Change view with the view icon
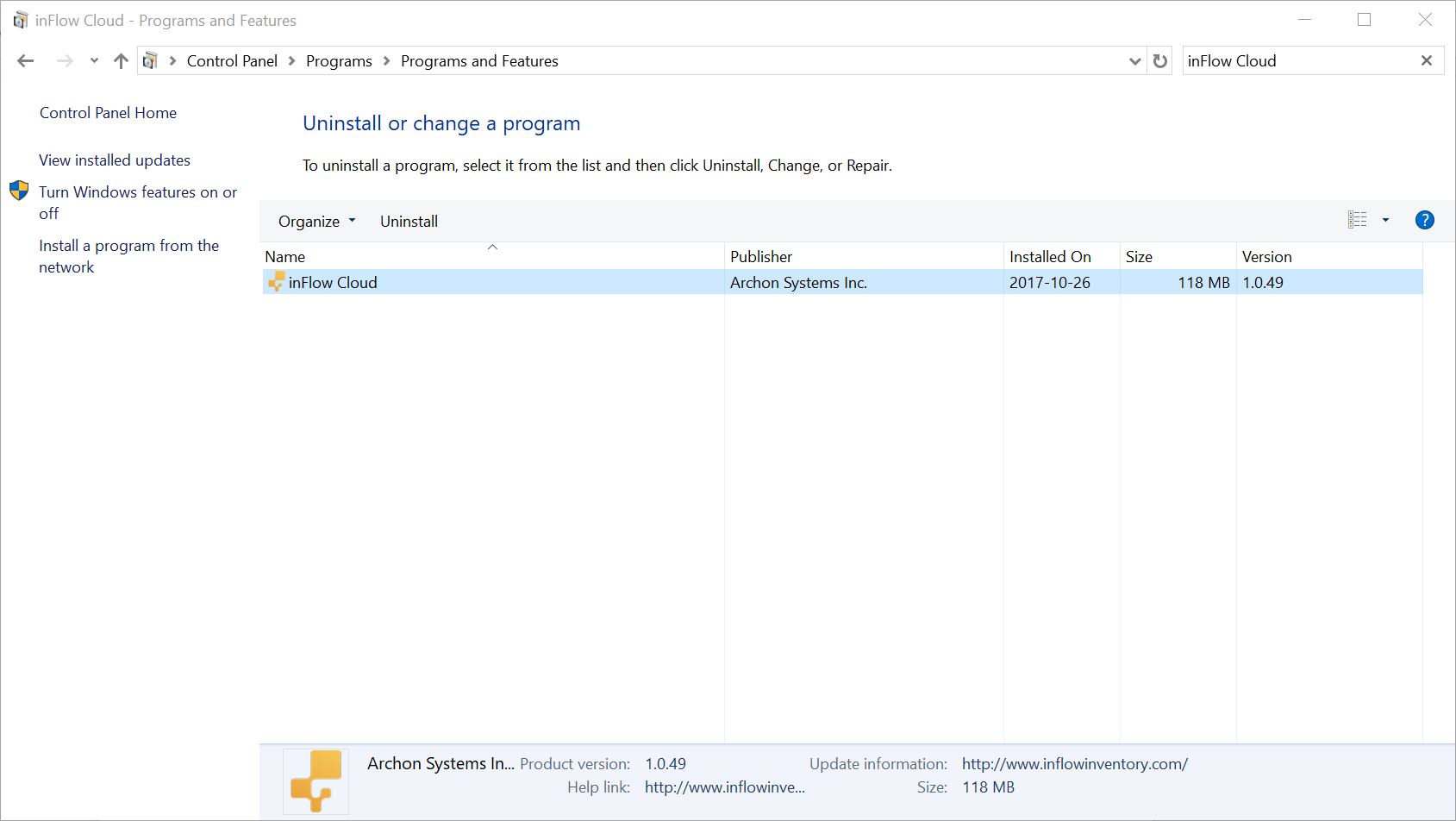Viewport: 1456px width, 821px height. point(1358,220)
